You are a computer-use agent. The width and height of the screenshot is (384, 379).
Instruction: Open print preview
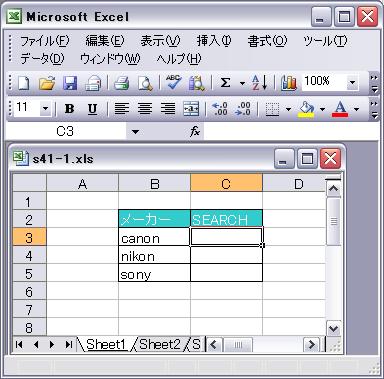145,83
